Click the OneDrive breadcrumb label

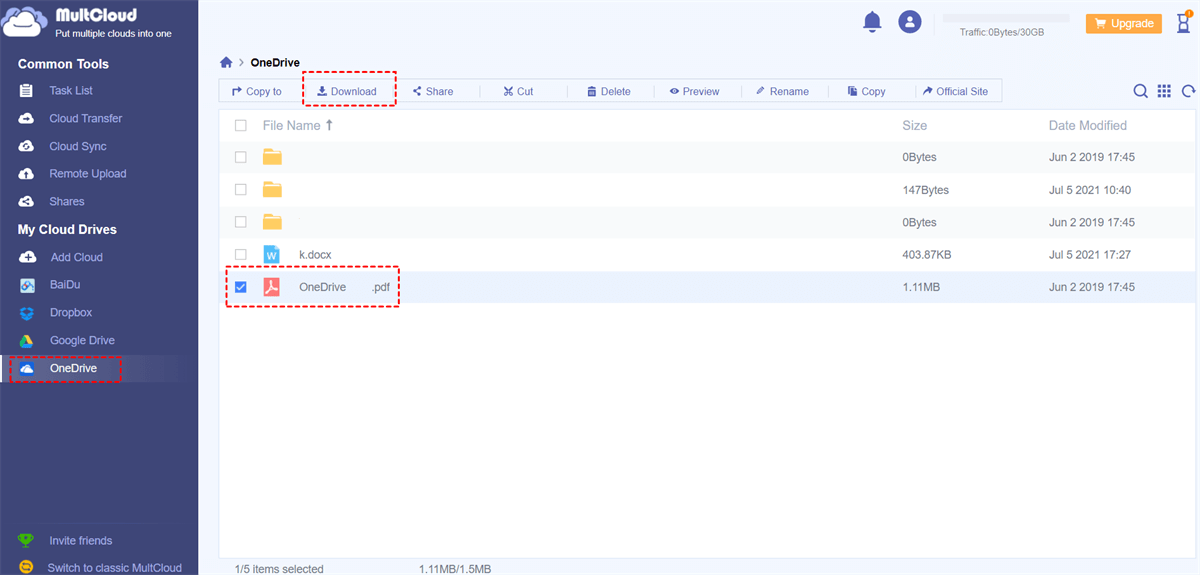pyautogui.click(x=275, y=63)
